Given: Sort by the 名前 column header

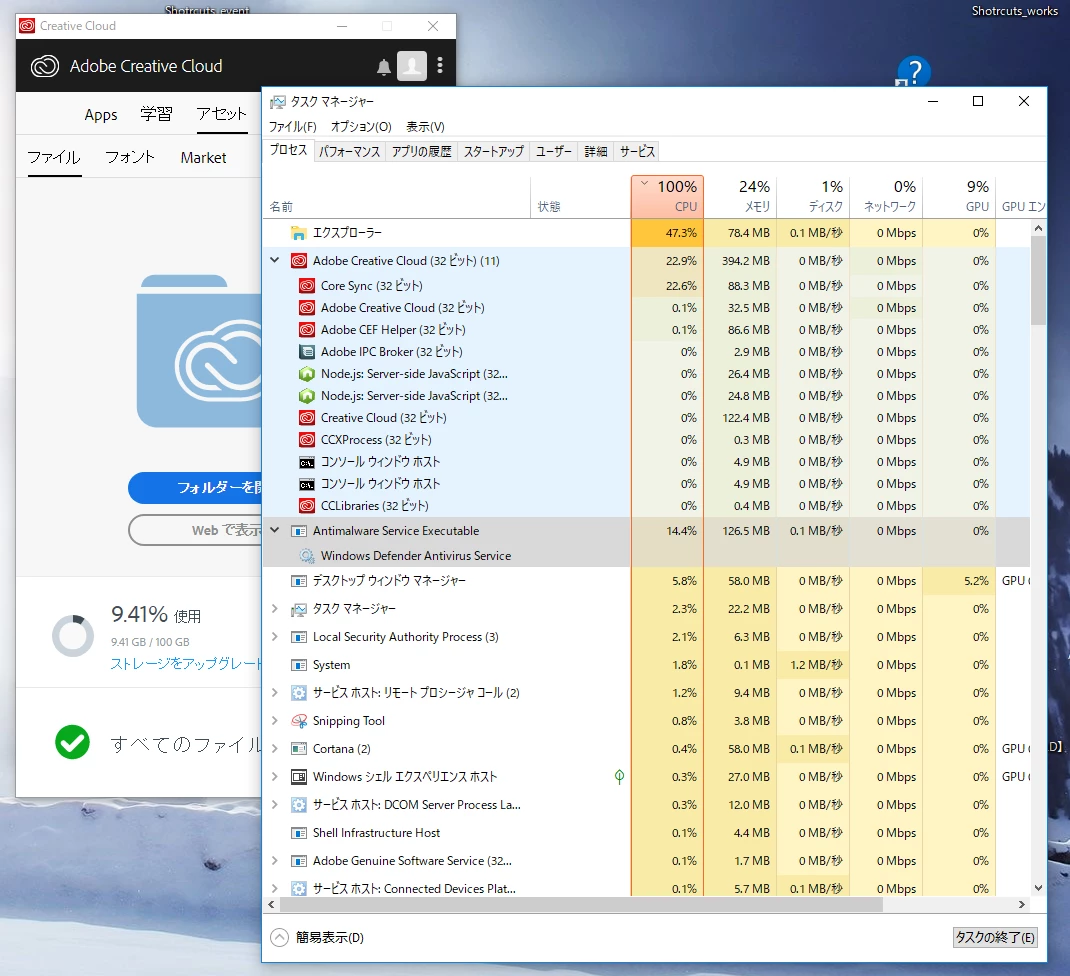Looking at the screenshot, I should tap(397, 198).
